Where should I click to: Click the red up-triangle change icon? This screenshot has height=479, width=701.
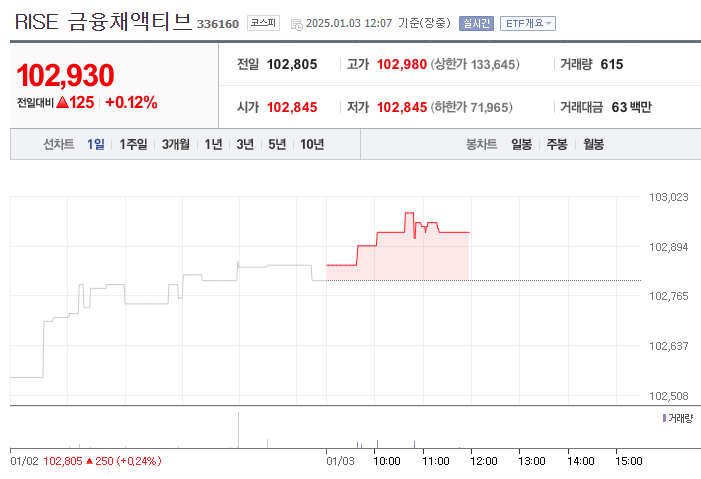click(63, 102)
